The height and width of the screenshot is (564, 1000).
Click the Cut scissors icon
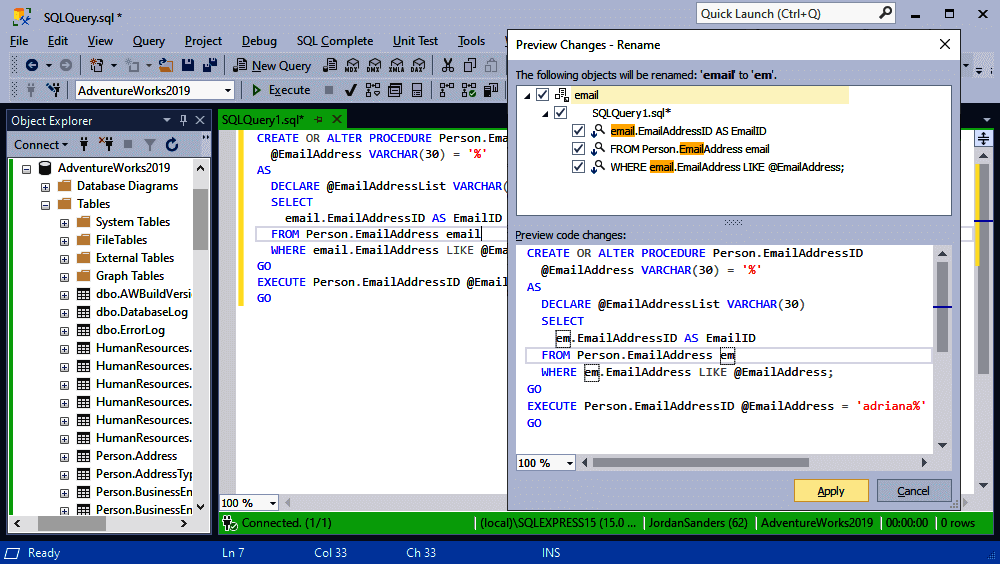(447, 65)
